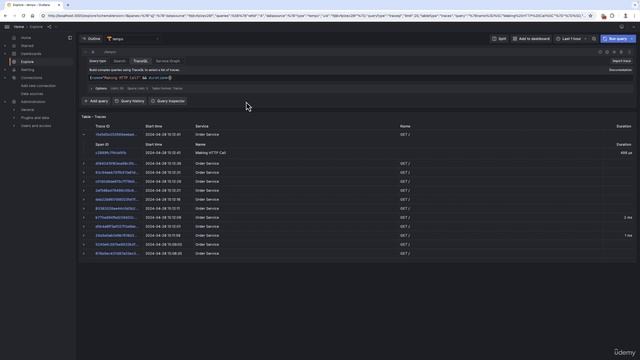Screen dimensions: 640x360
Task: Click the browser home icon
Action: (33, 16)
